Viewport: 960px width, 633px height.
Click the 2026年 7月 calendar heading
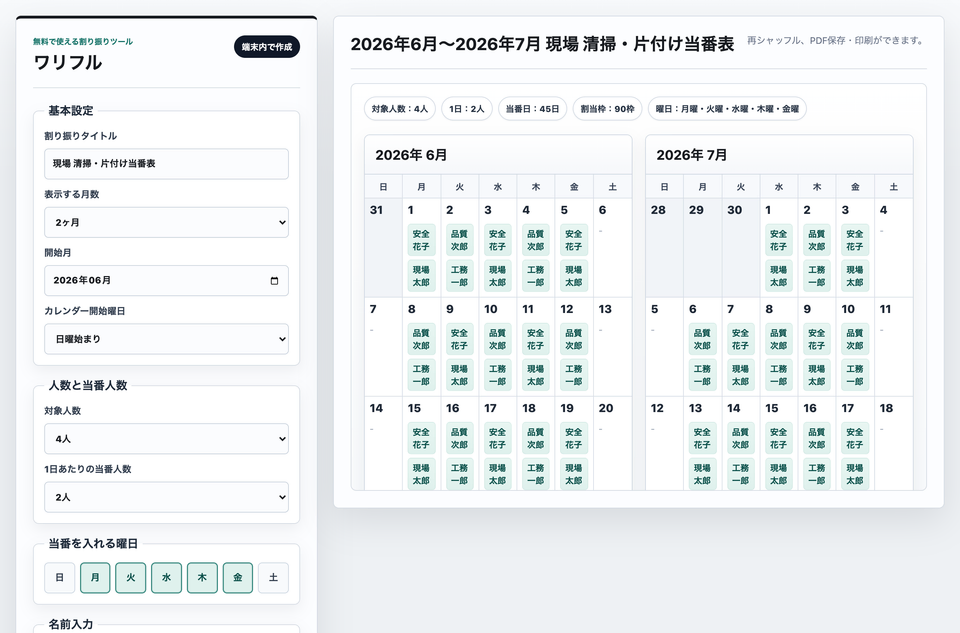pyautogui.click(x=692, y=155)
